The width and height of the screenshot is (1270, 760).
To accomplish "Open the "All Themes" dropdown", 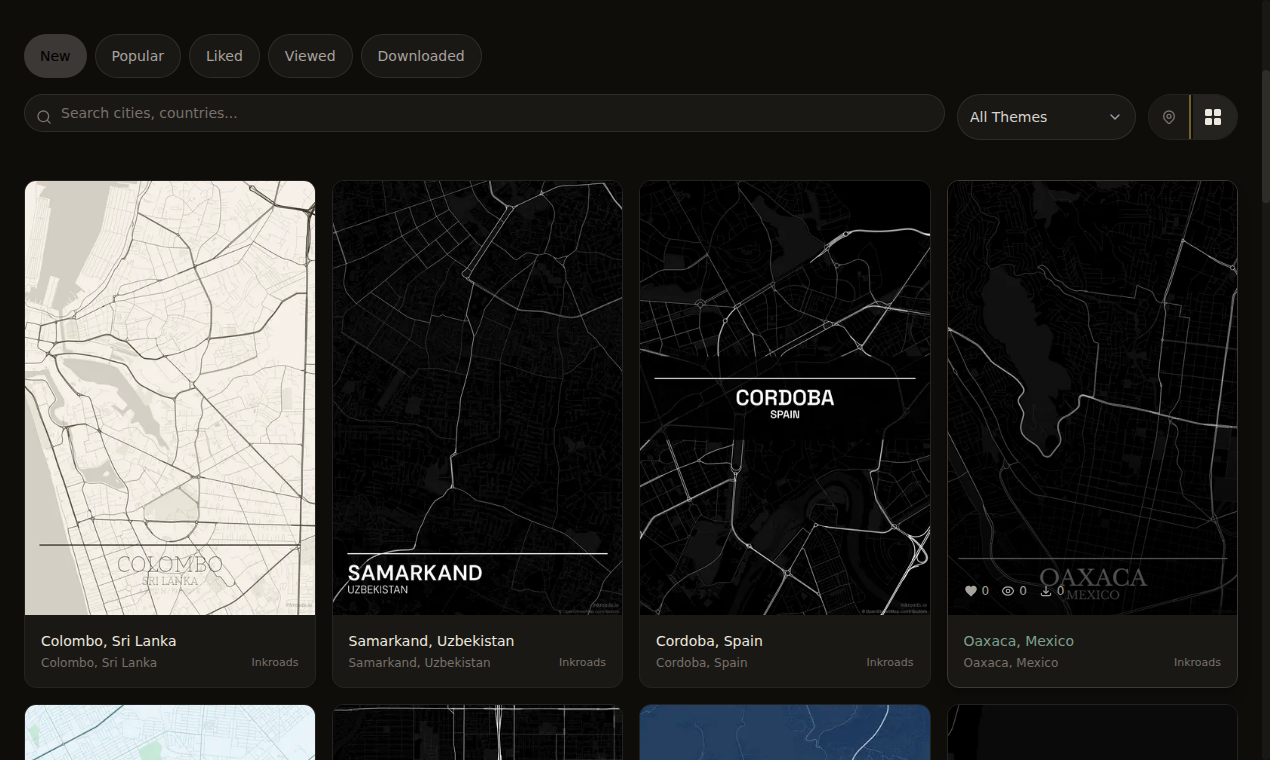I will coord(1046,117).
